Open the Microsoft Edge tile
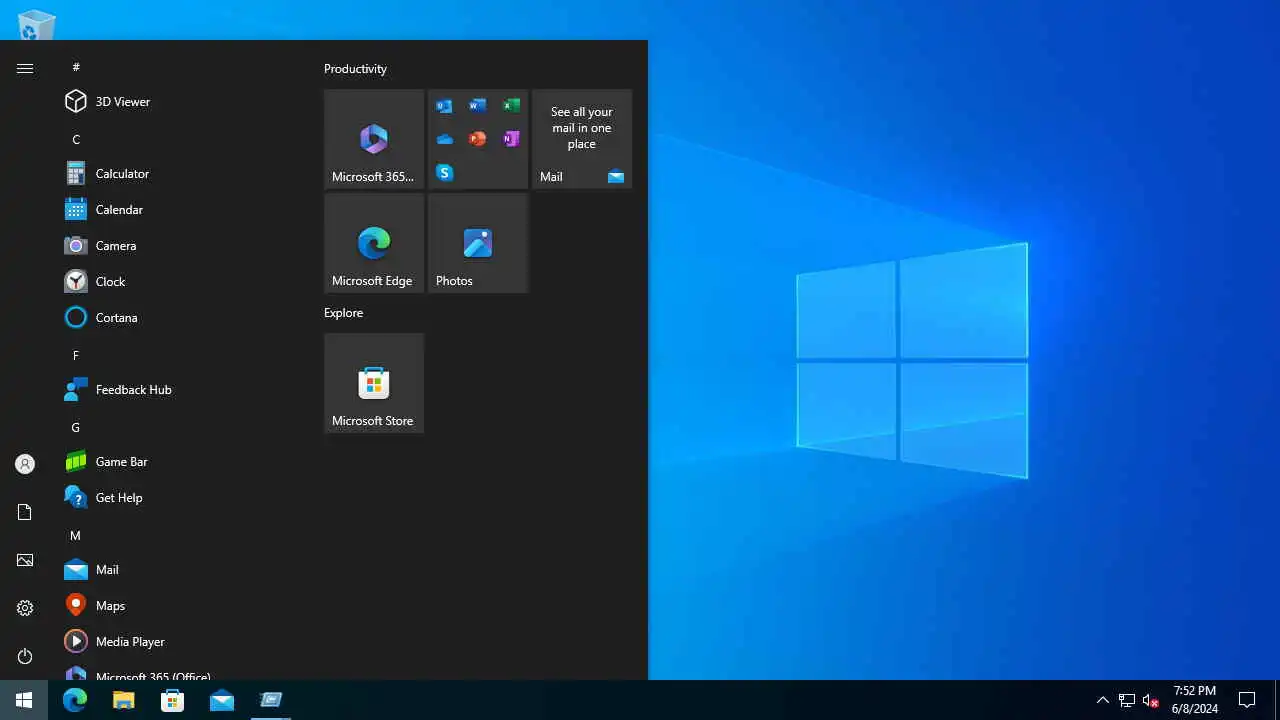The width and height of the screenshot is (1280, 720). 374,243
